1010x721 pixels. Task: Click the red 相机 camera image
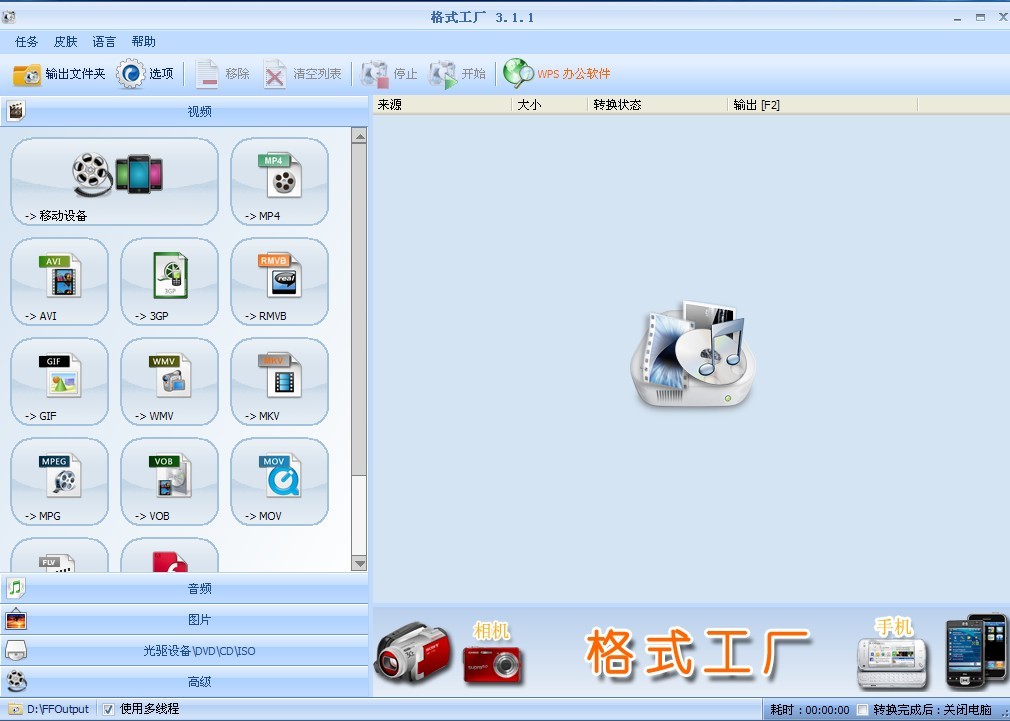493,665
